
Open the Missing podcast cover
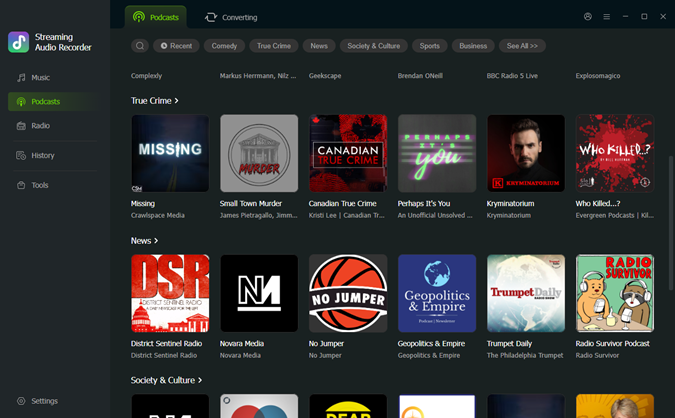170,153
